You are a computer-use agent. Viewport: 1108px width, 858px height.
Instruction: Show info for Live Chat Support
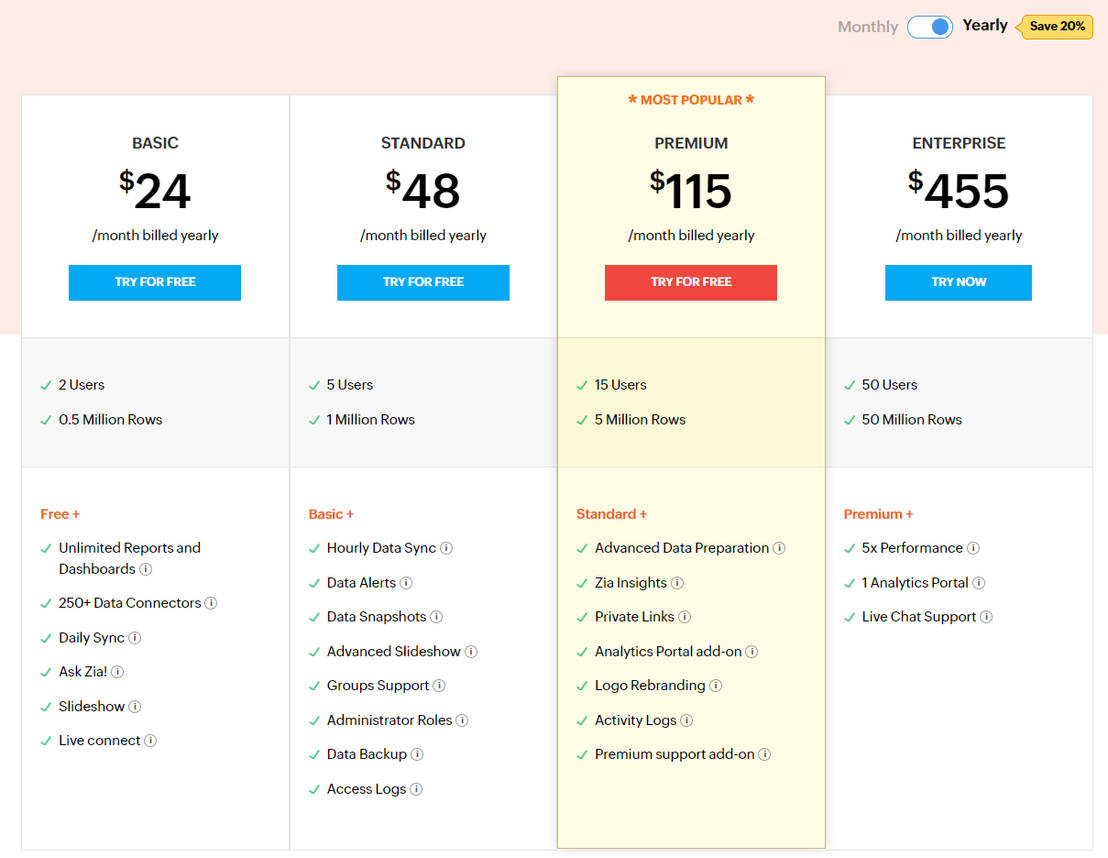986,617
